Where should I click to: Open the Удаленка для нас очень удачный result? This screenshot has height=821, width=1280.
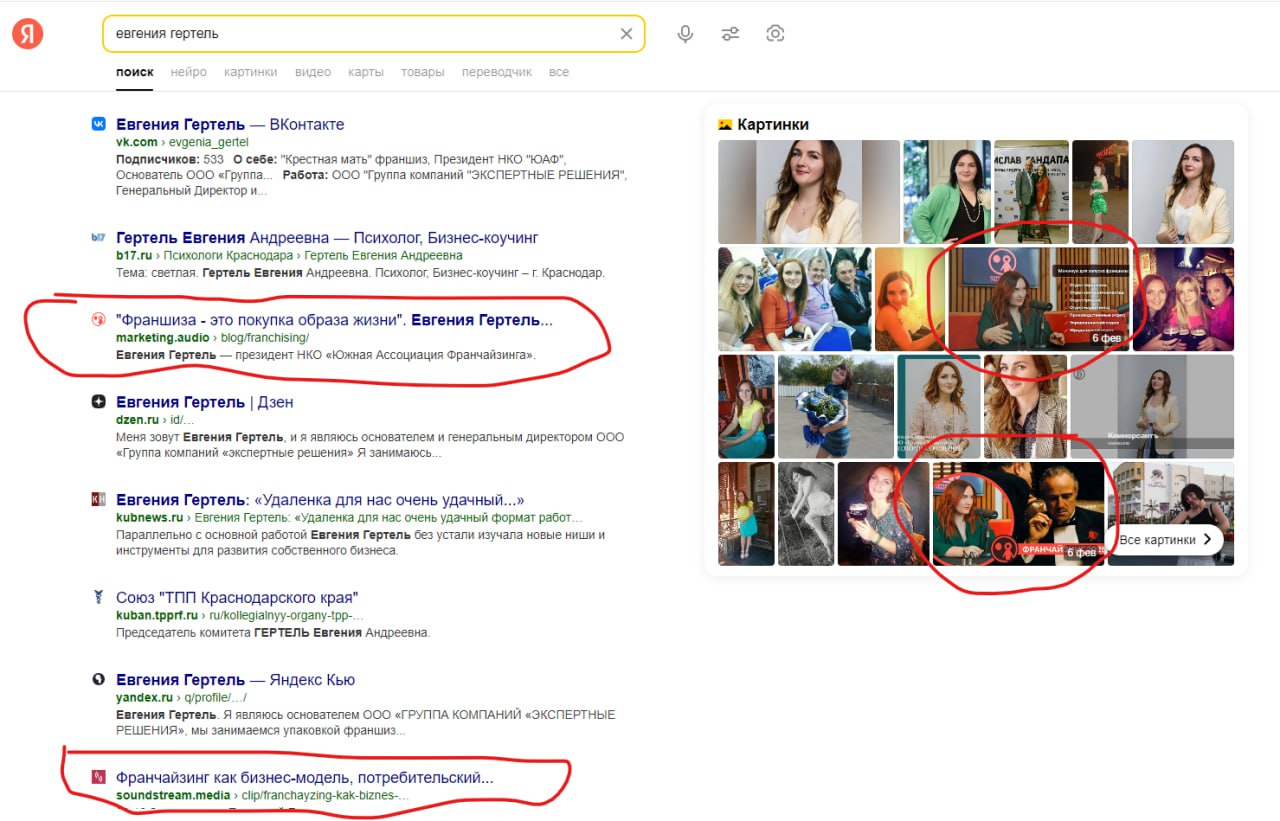pyautogui.click(x=320, y=500)
